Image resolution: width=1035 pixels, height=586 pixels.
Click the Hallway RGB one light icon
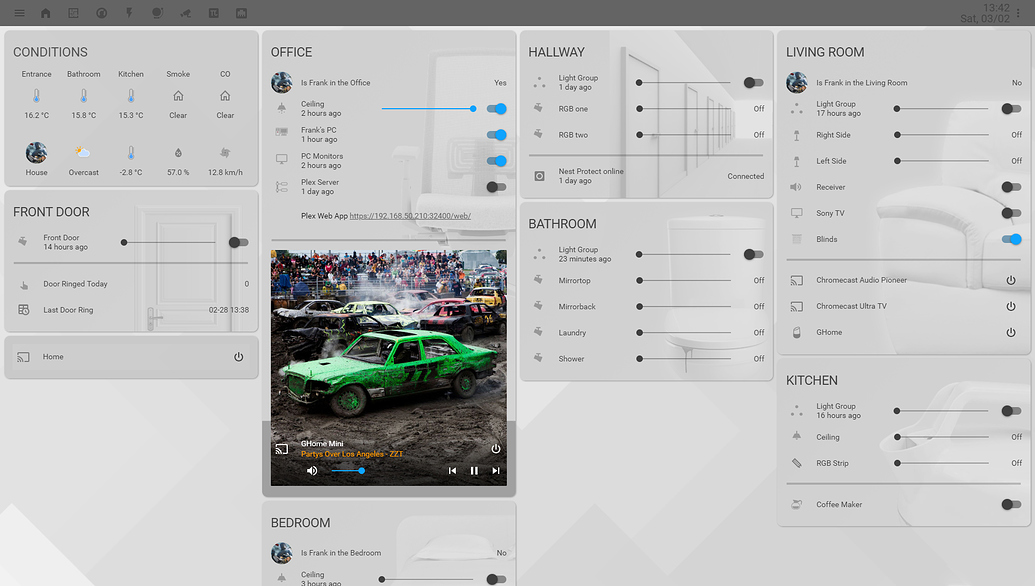[x=539, y=108]
